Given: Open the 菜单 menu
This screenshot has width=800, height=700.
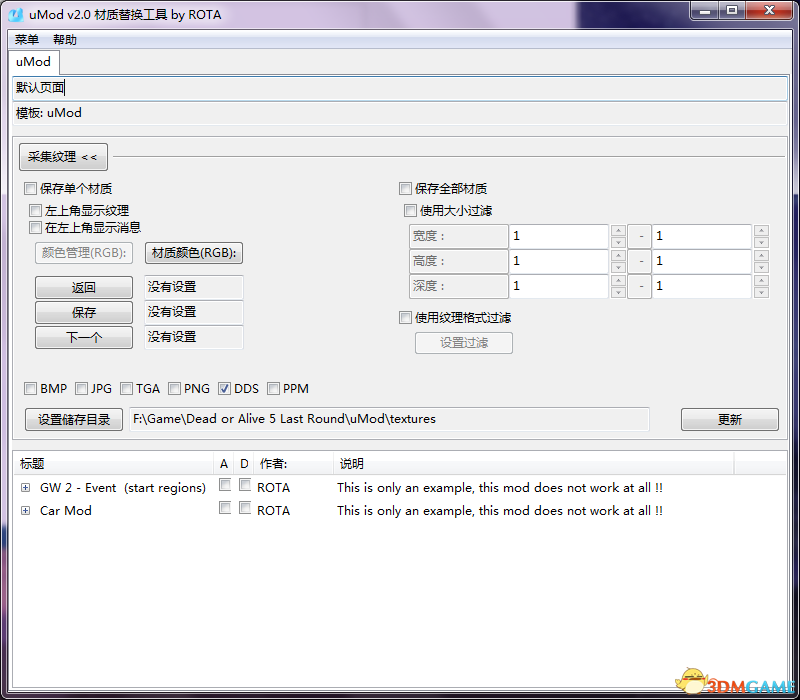Looking at the screenshot, I should (x=27, y=39).
